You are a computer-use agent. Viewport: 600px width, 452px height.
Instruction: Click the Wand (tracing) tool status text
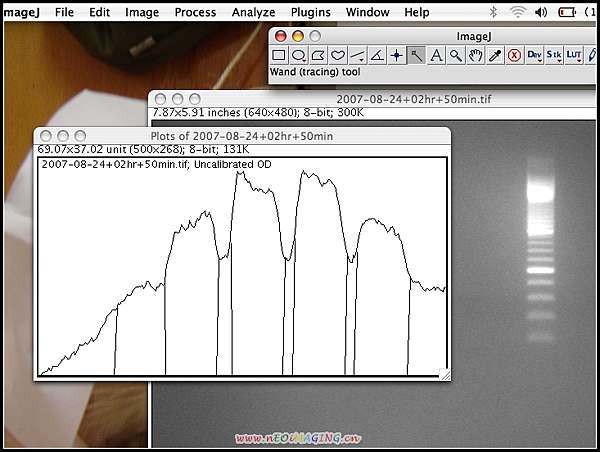tap(315, 72)
